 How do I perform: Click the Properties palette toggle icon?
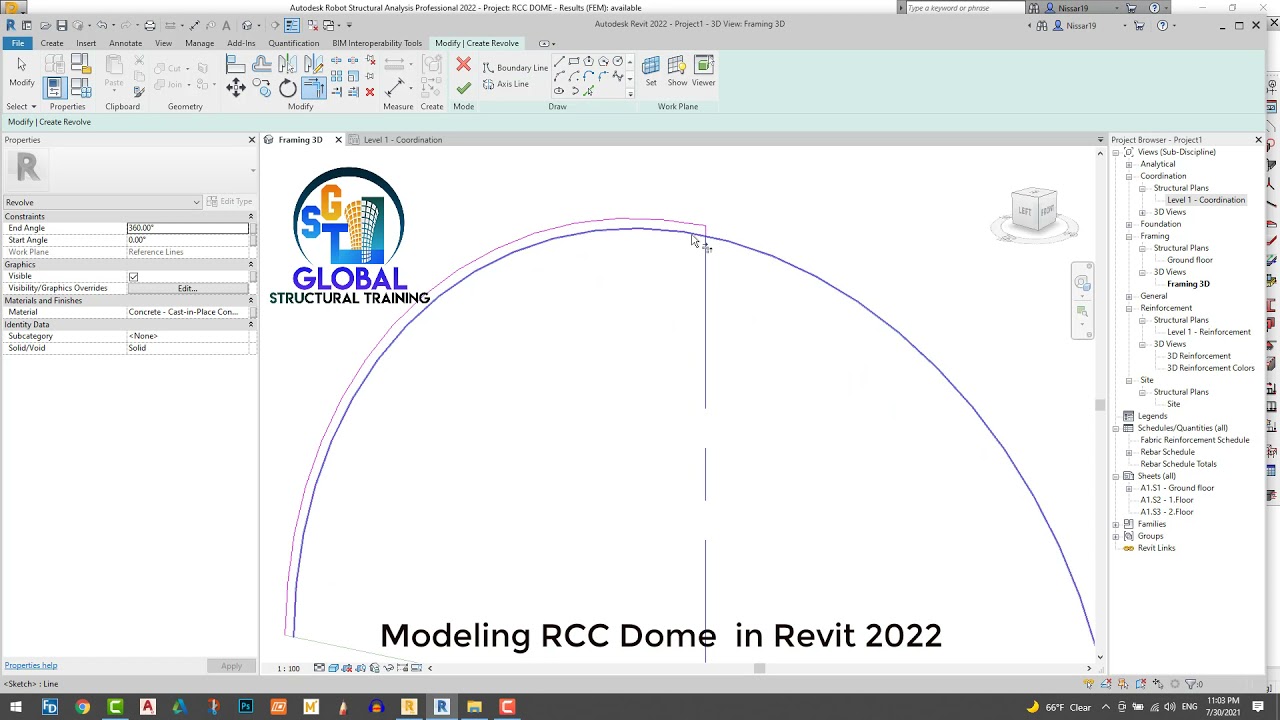[54, 88]
